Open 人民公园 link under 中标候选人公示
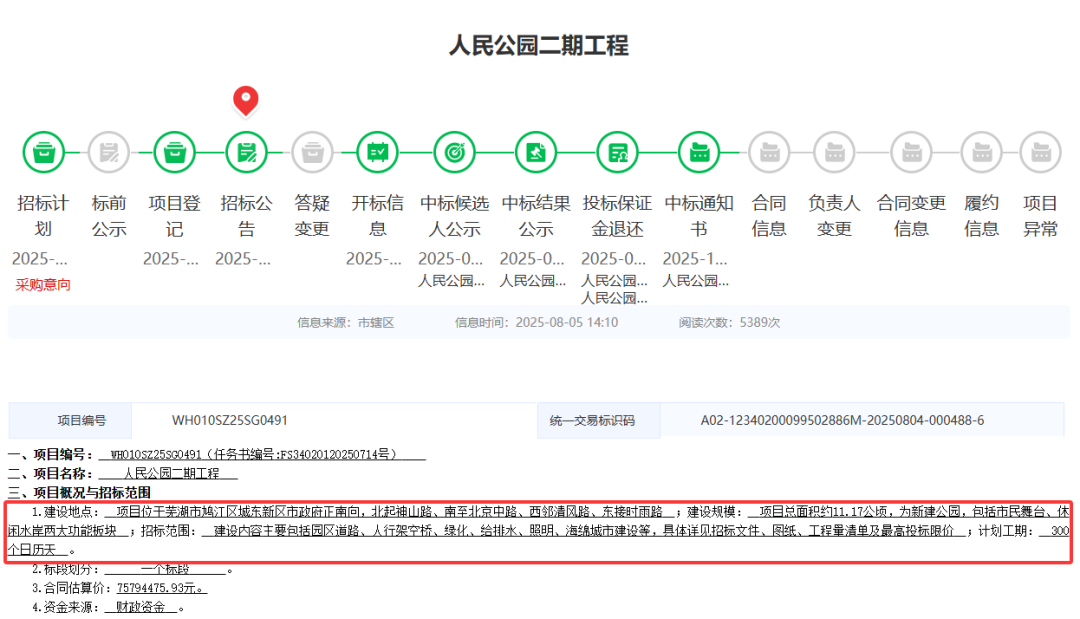The image size is (1080, 619). click(x=452, y=281)
